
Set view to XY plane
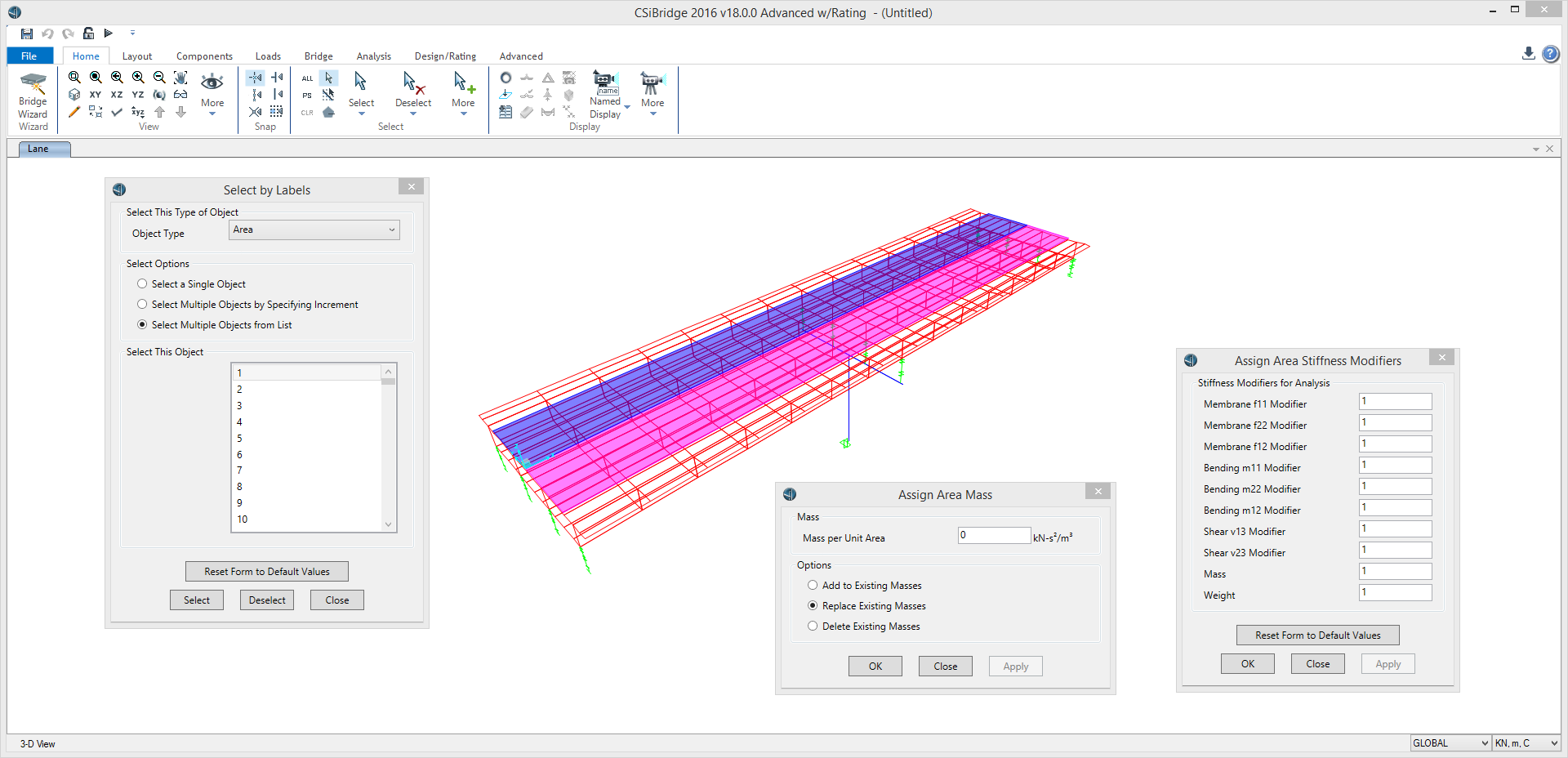pyautogui.click(x=96, y=95)
